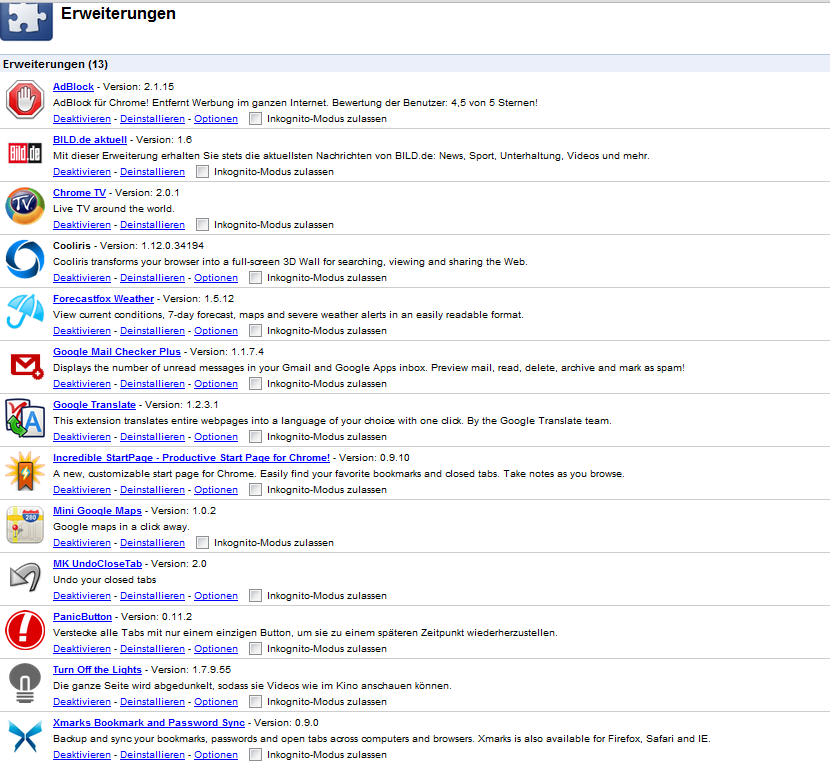The height and width of the screenshot is (764, 830).
Task: Check incognito mode for Cooliris
Action: (255, 277)
